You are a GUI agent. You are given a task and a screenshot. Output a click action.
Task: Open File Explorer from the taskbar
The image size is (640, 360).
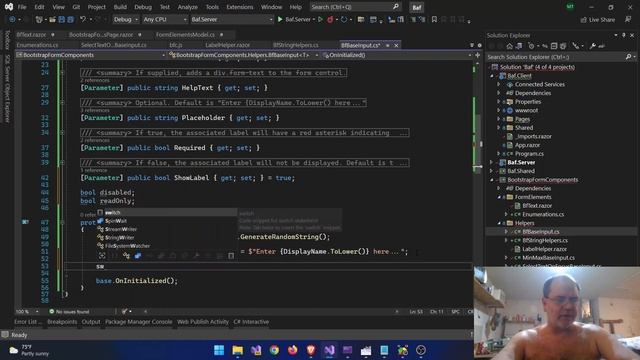click(x=238, y=350)
